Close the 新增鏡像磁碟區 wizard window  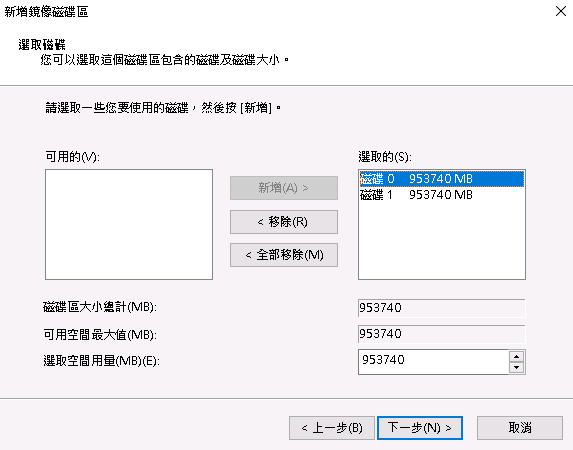coord(561,11)
